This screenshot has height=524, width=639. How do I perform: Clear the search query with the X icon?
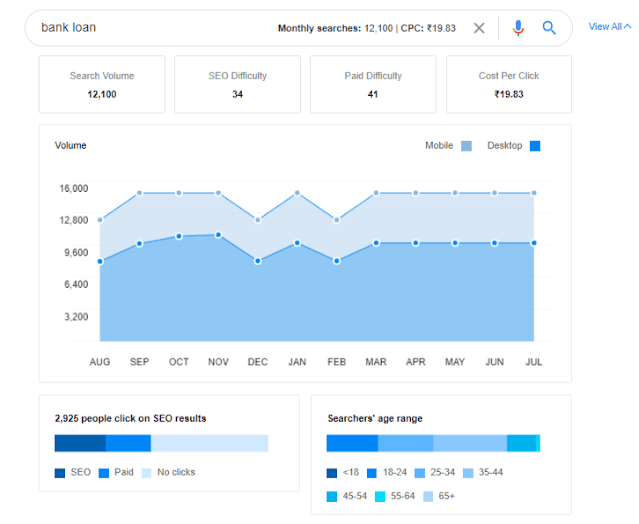click(479, 28)
